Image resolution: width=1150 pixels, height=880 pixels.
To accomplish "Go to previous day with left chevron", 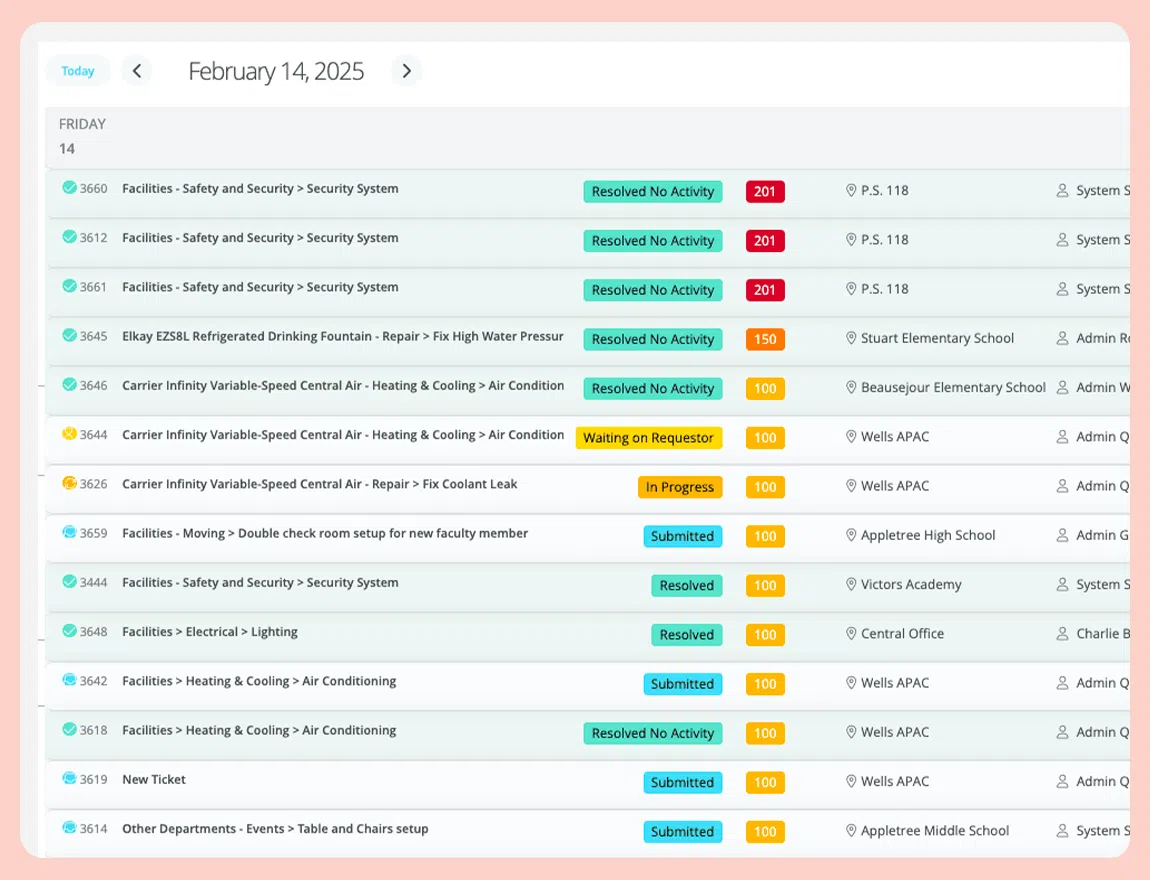I will point(136,71).
